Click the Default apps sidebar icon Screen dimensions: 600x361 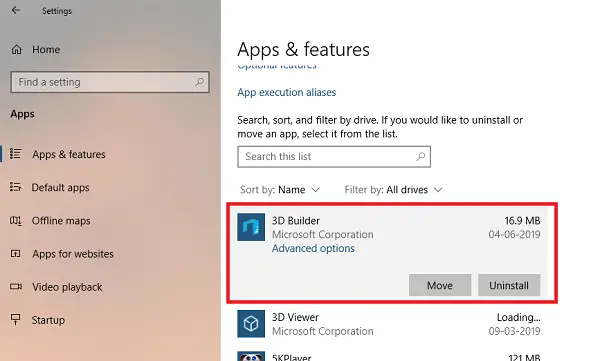coord(16,187)
